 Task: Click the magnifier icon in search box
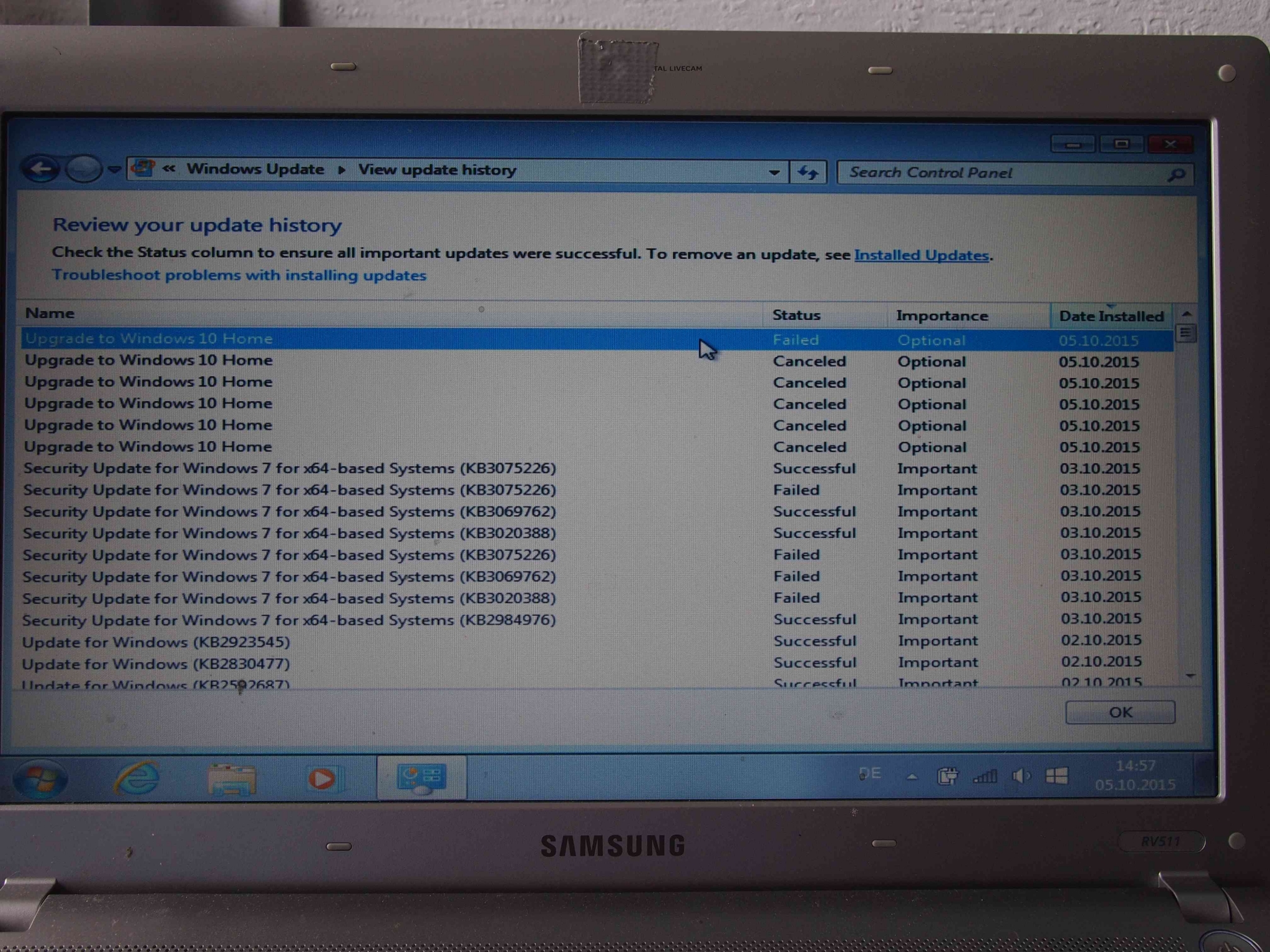[x=1176, y=174]
